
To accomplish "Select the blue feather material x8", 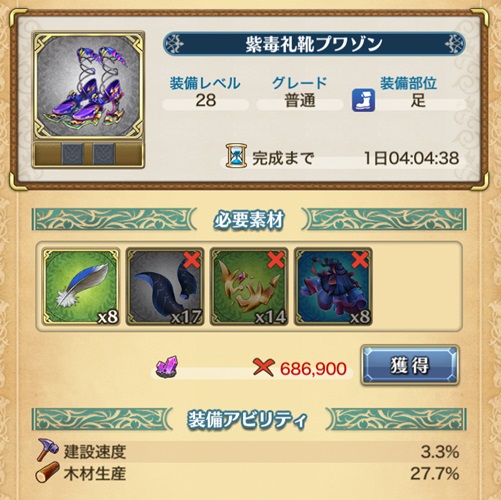I will pos(81,287).
